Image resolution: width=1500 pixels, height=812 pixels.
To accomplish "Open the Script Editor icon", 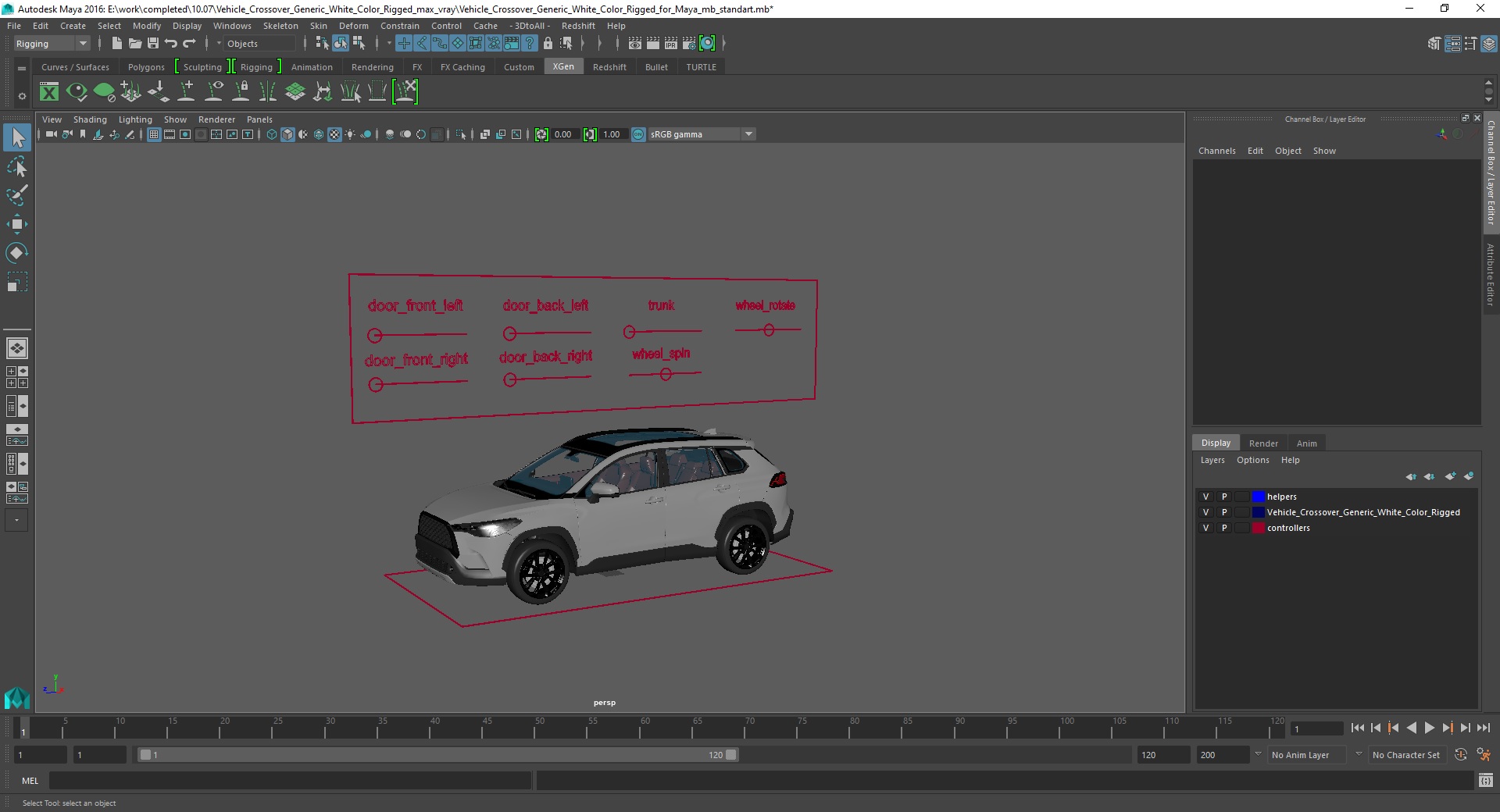I will click(x=1486, y=780).
